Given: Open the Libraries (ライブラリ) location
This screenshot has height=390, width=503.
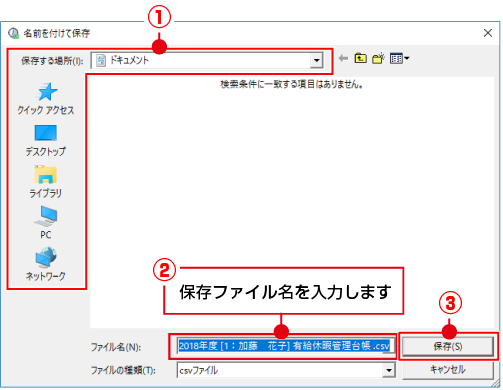Looking at the screenshot, I should [x=46, y=182].
